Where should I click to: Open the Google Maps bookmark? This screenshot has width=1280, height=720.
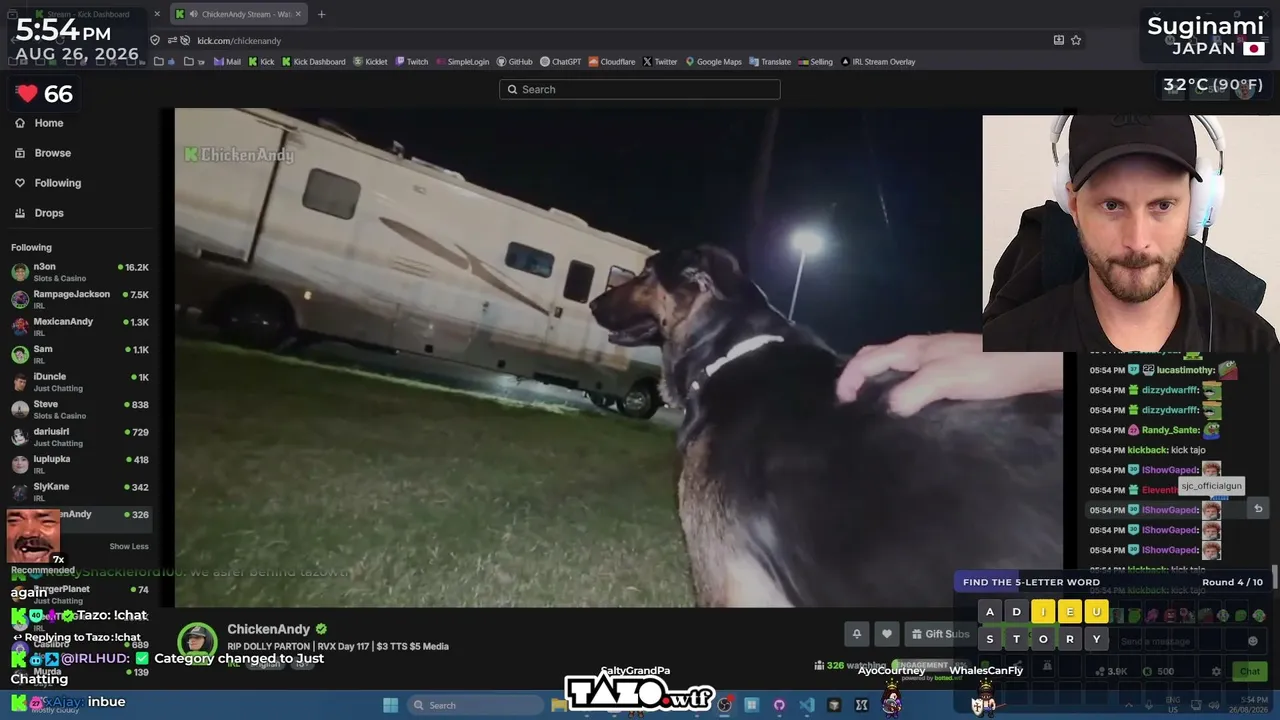point(713,62)
